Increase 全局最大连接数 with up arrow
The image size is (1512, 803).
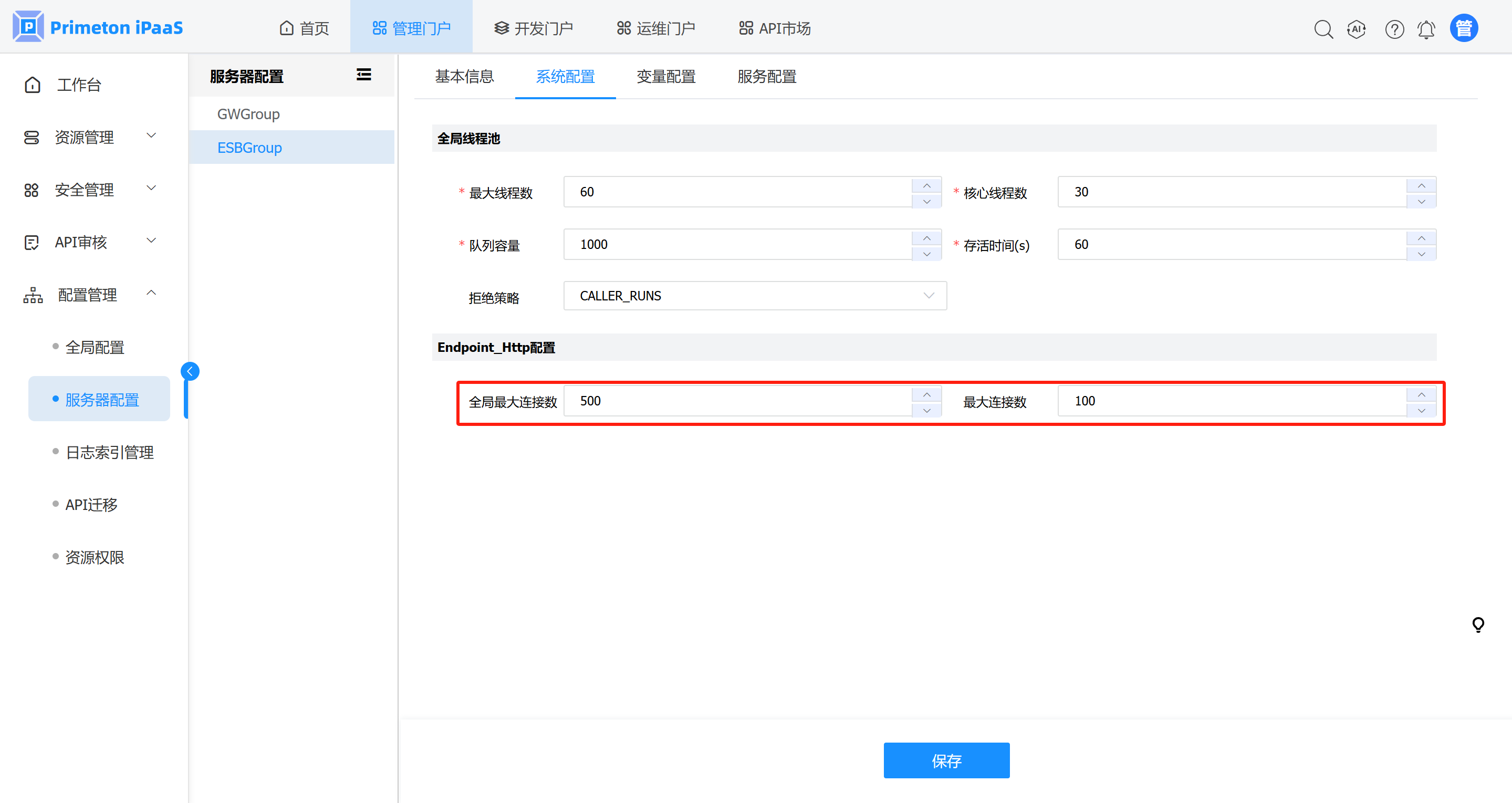[926, 394]
